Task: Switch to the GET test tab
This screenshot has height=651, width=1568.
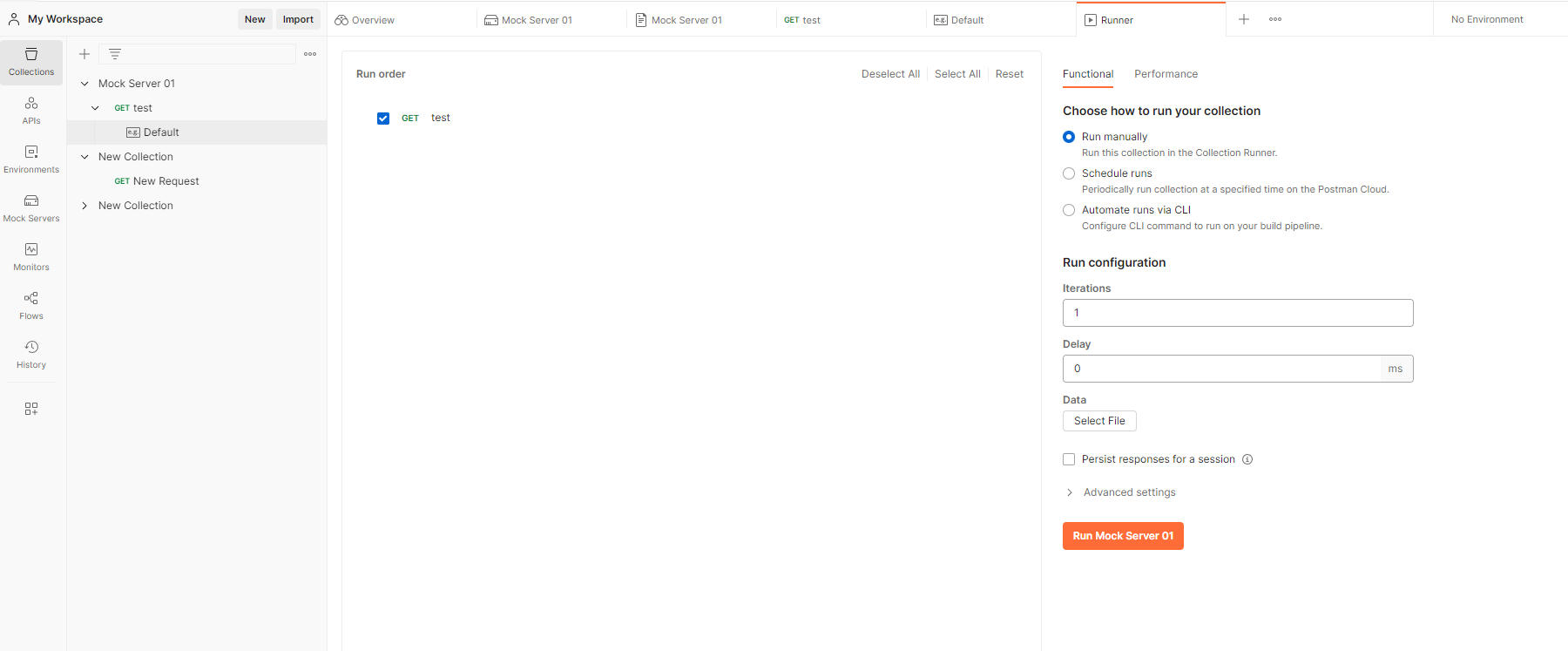Action: tap(851, 20)
